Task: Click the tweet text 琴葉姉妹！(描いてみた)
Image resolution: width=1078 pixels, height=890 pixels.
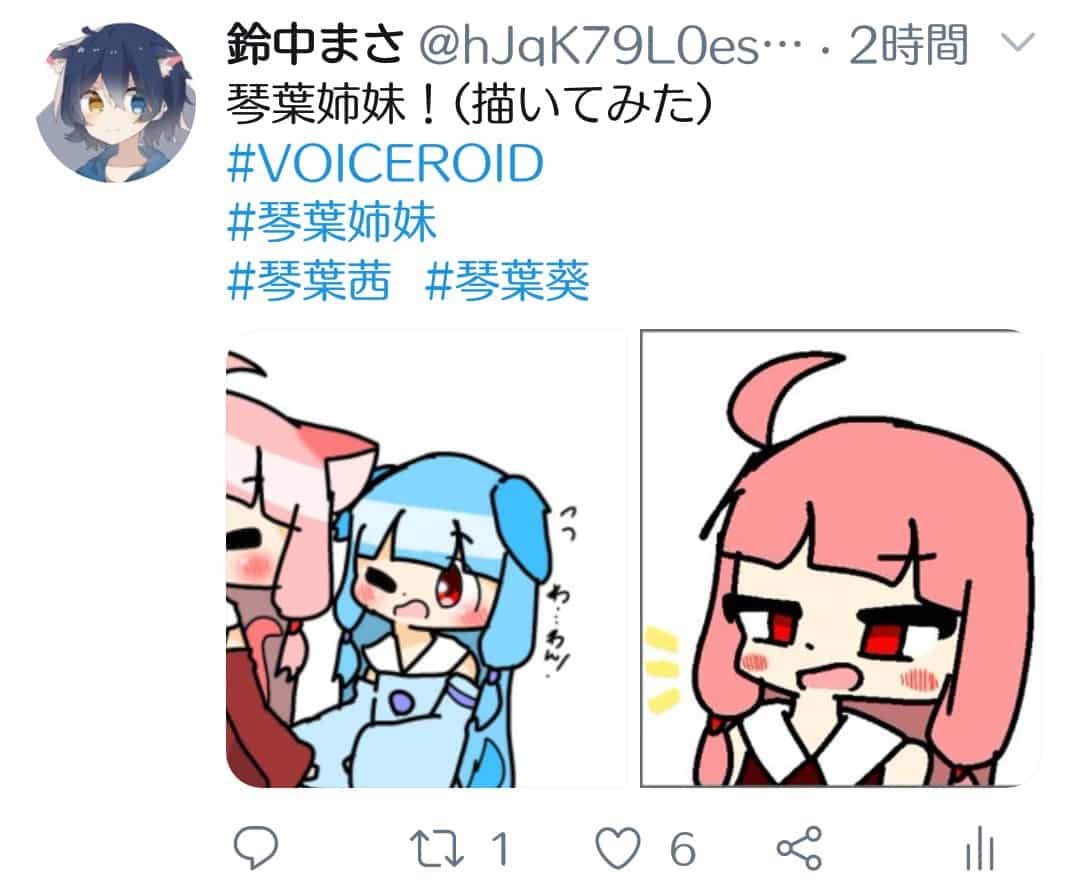Action: tap(469, 105)
